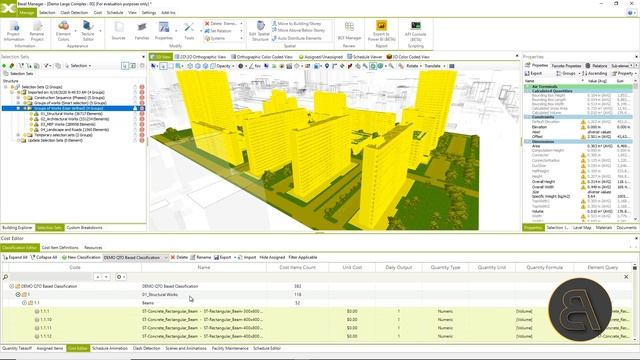Toggle the highlighted select-mode button in 3D toolbar
Screen dimensions: 640x360
163,66
